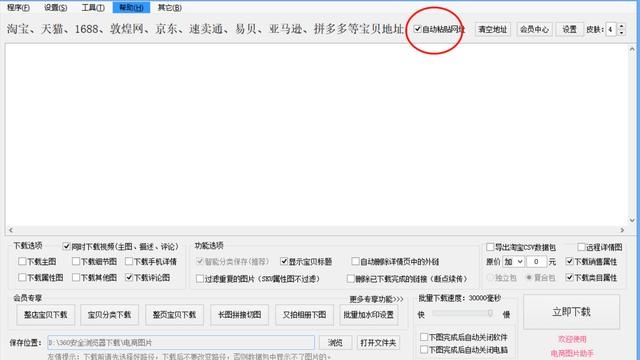Image resolution: width=640 pixels, height=360 pixels.
Task: Enable 下图完成后自动关闭软件 checkbox
Action: click(424, 337)
